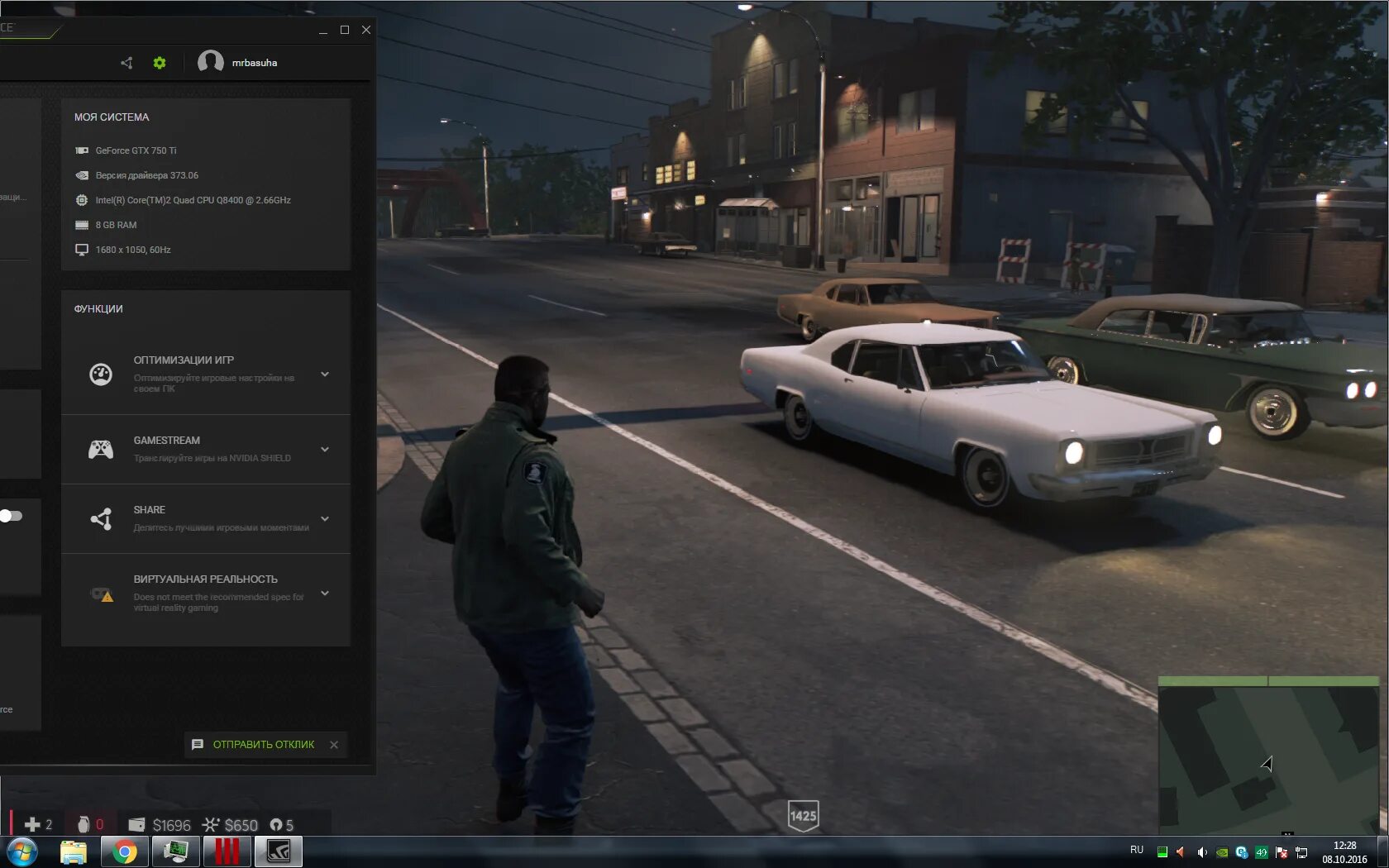Switch to the monitoring app in taskbar
The width and height of the screenshot is (1389, 868).
tap(176, 852)
